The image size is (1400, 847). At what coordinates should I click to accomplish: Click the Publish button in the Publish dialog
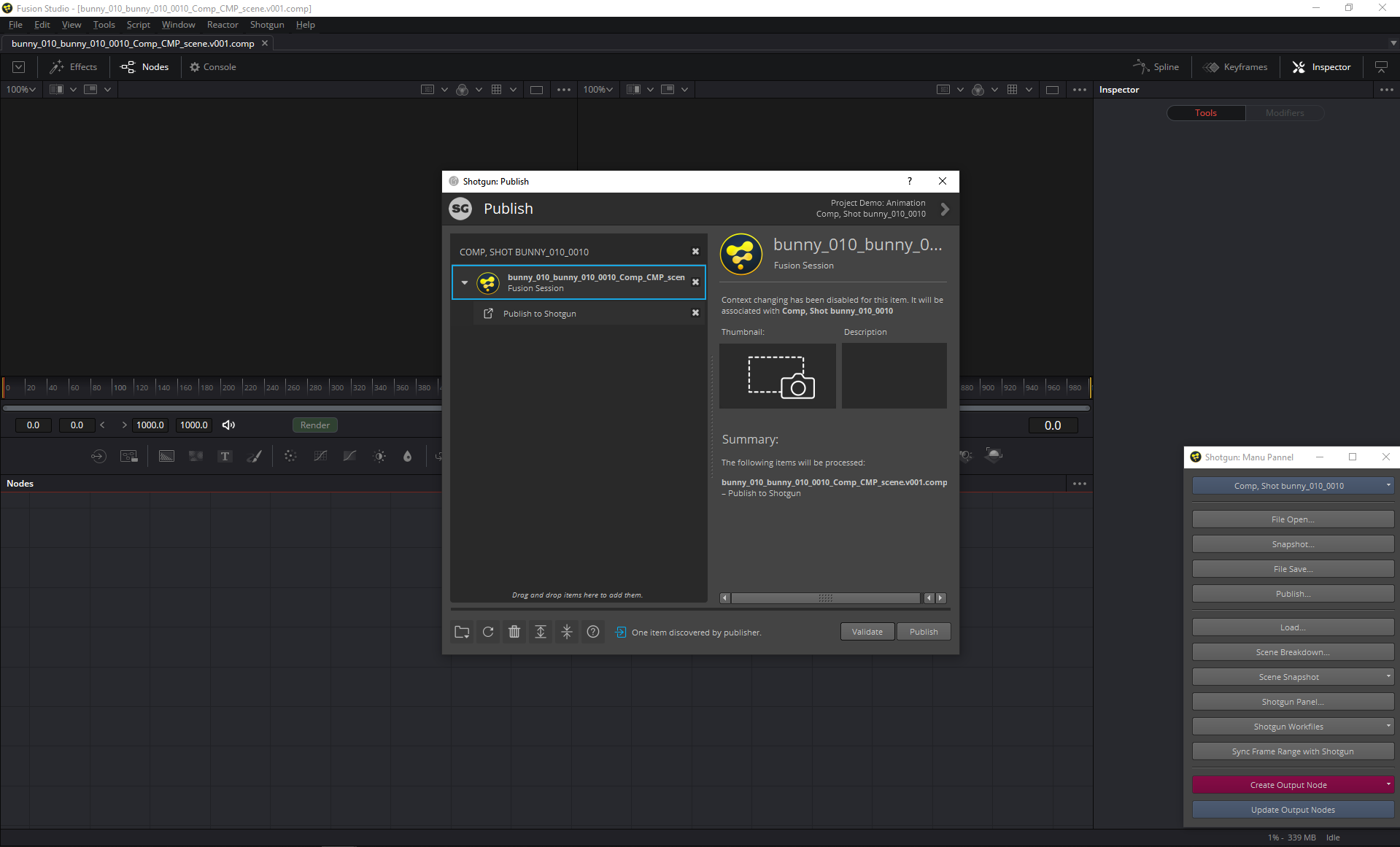point(924,632)
